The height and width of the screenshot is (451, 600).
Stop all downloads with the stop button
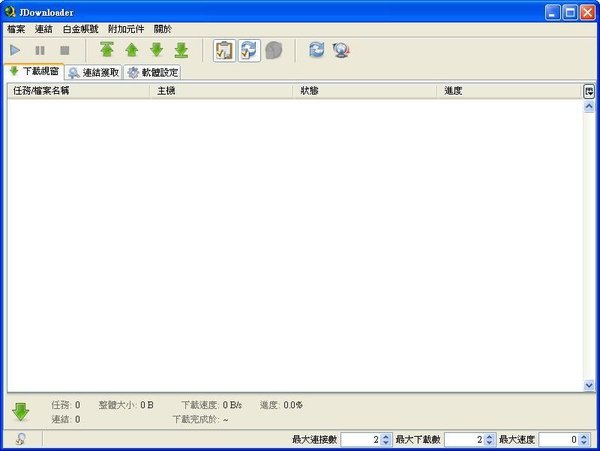coord(65,50)
